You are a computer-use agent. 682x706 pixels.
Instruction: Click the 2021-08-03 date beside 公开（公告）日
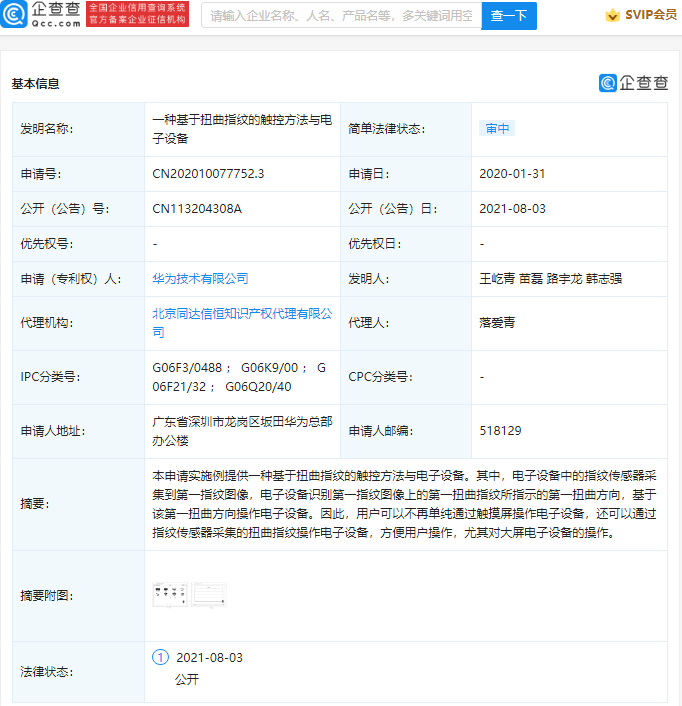click(x=512, y=209)
